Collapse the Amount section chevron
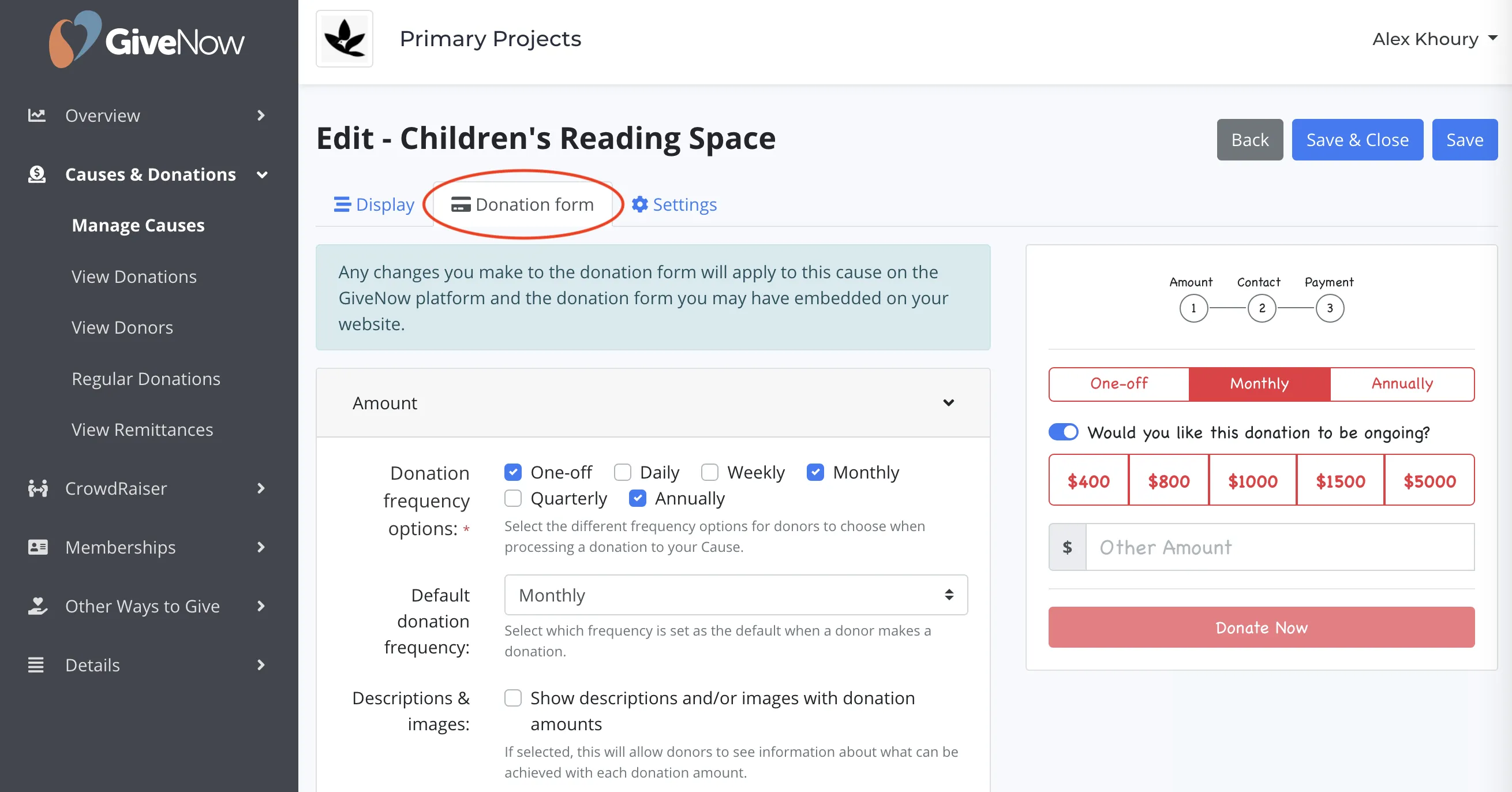Image resolution: width=1512 pixels, height=792 pixels. point(948,403)
